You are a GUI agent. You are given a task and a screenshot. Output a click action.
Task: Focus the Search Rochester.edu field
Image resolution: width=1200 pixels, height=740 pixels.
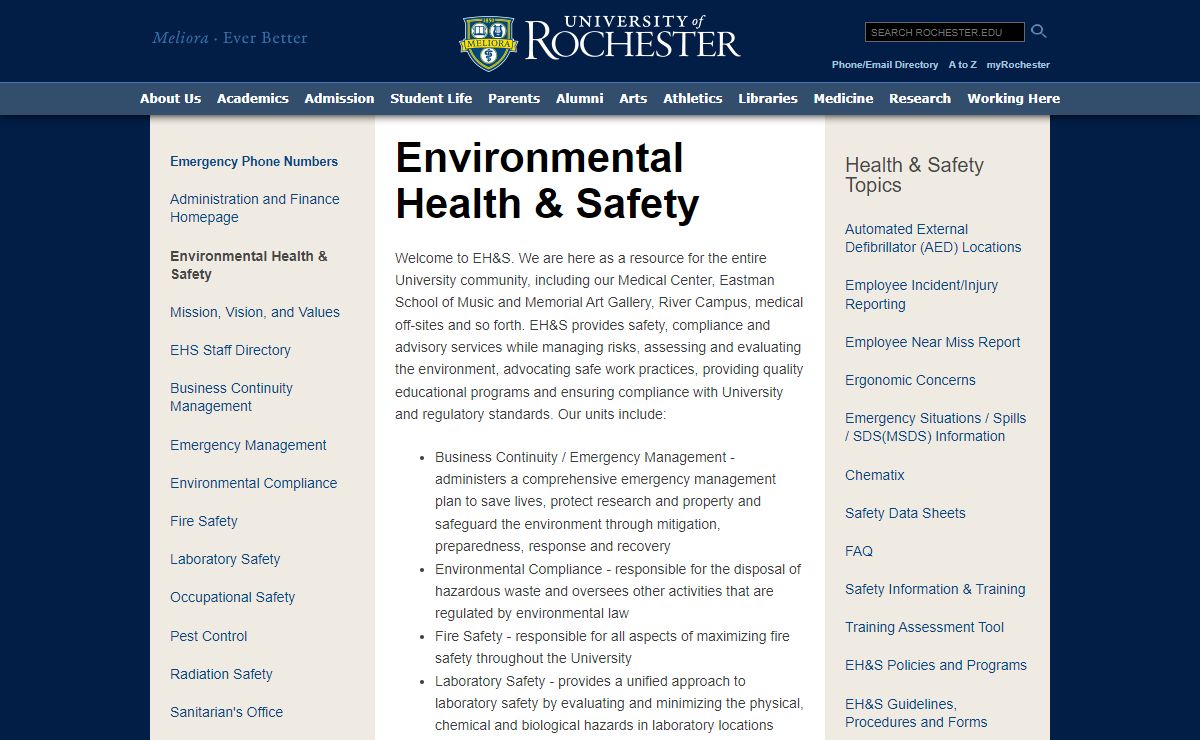pos(944,32)
